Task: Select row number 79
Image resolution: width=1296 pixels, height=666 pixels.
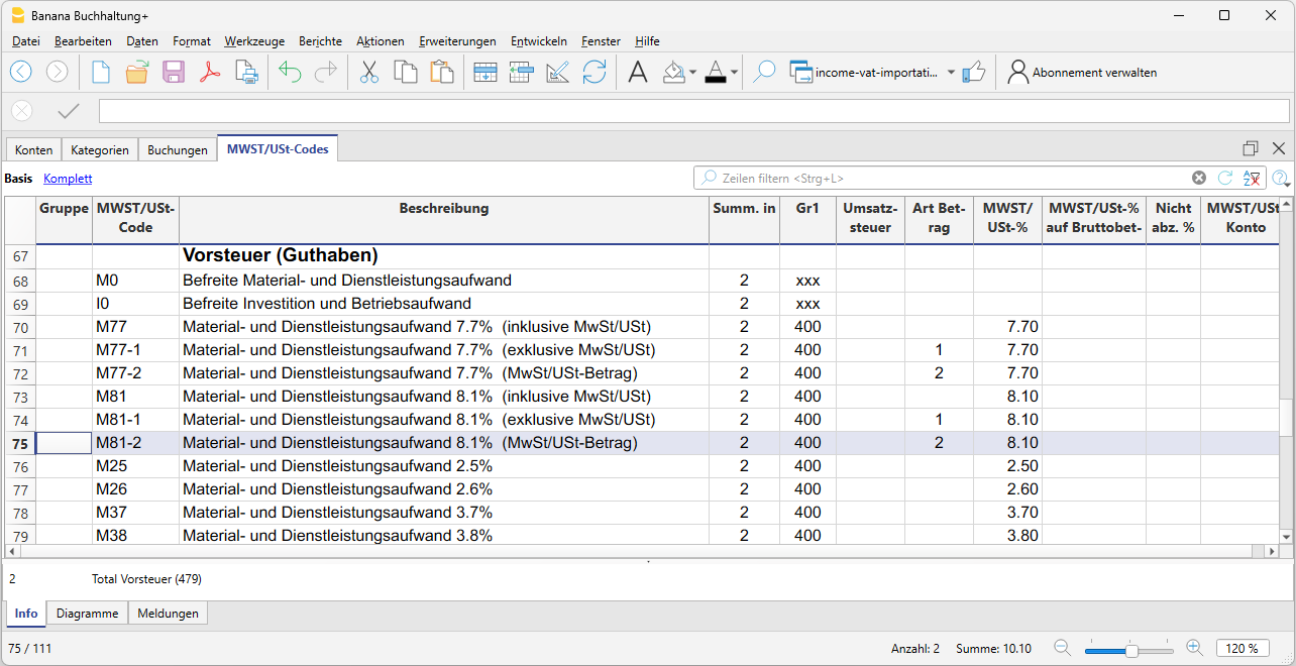Action: 20,535
